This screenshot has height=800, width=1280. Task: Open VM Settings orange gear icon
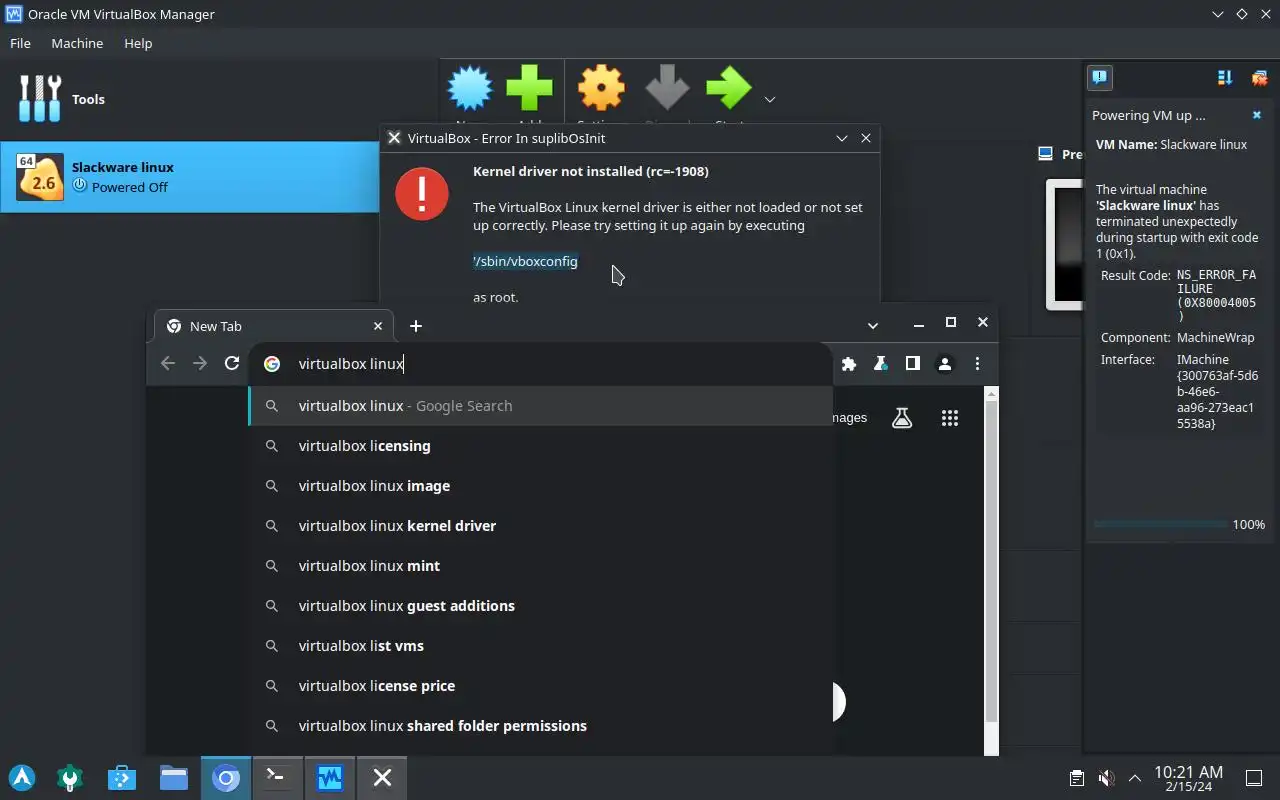(601, 88)
